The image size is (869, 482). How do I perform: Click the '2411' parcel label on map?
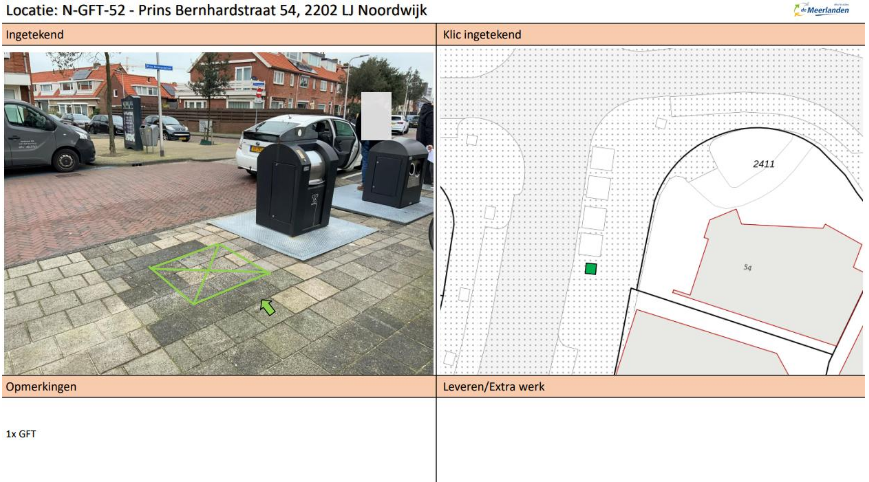point(764,163)
